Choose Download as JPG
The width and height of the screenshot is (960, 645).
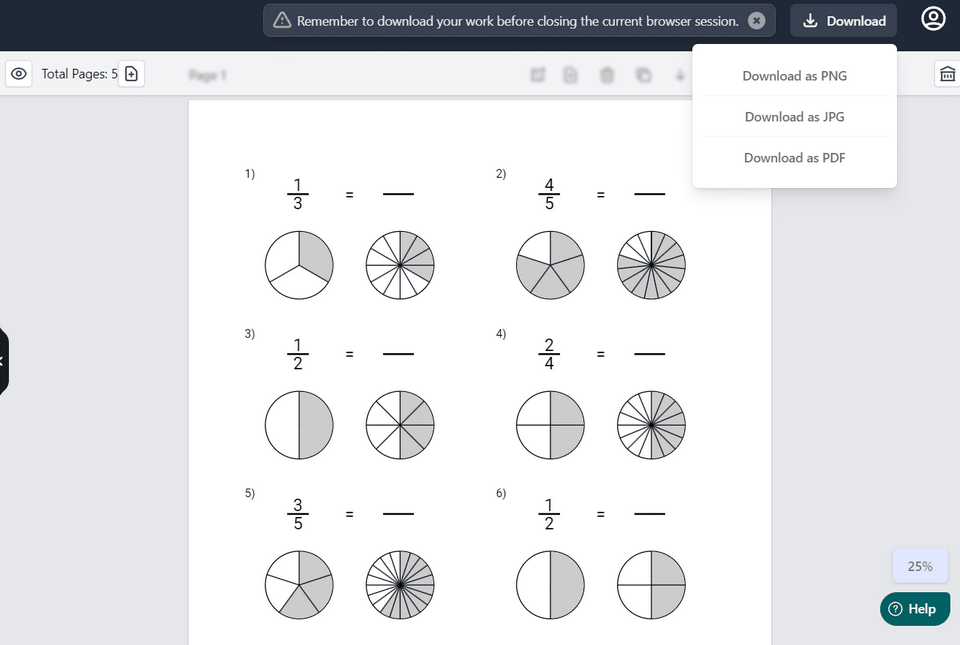coord(794,116)
